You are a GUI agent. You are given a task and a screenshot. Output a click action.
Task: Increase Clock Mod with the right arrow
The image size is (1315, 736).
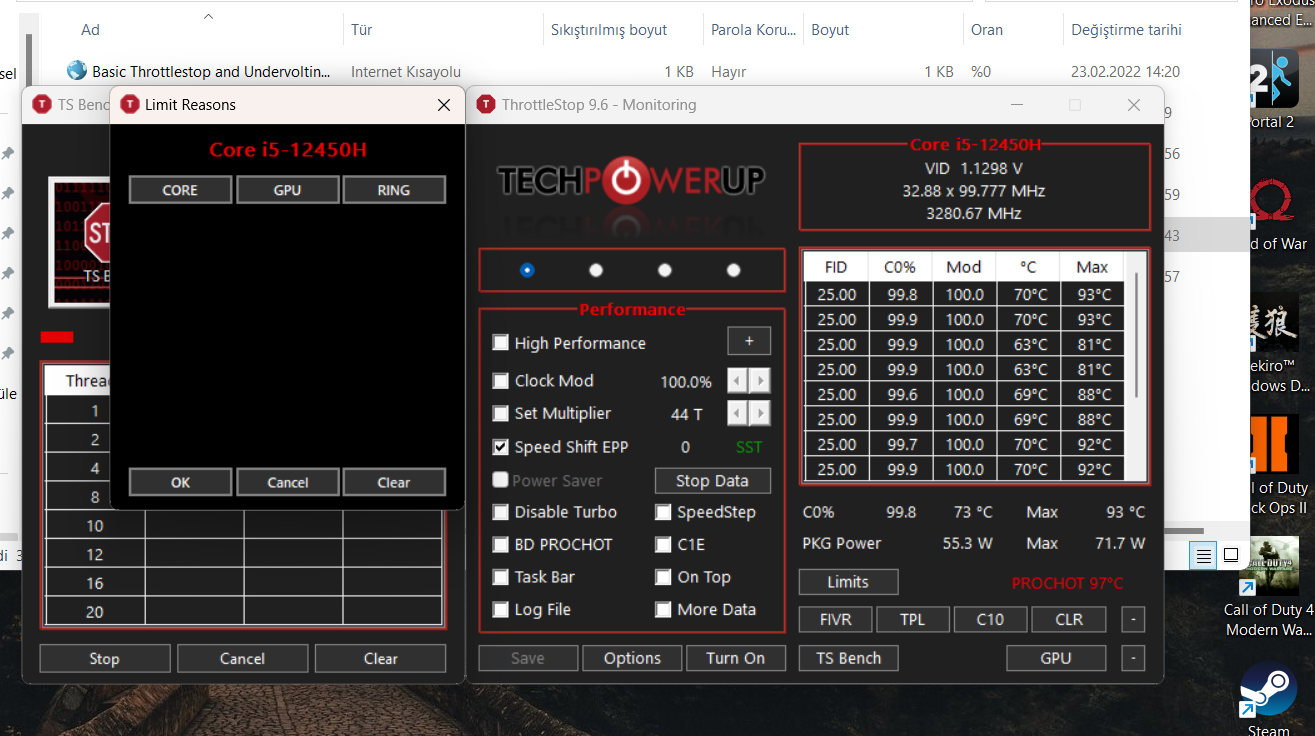click(760, 381)
